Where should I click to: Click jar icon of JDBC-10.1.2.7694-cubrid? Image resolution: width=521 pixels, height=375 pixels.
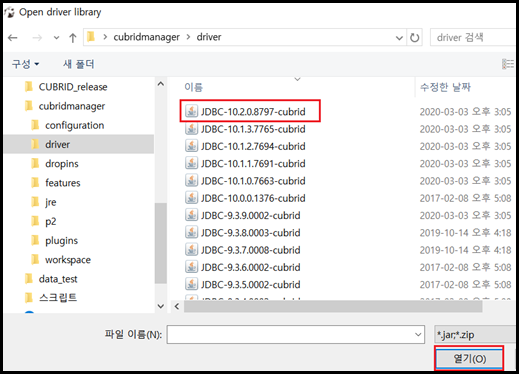pyautogui.click(x=191, y=146)
